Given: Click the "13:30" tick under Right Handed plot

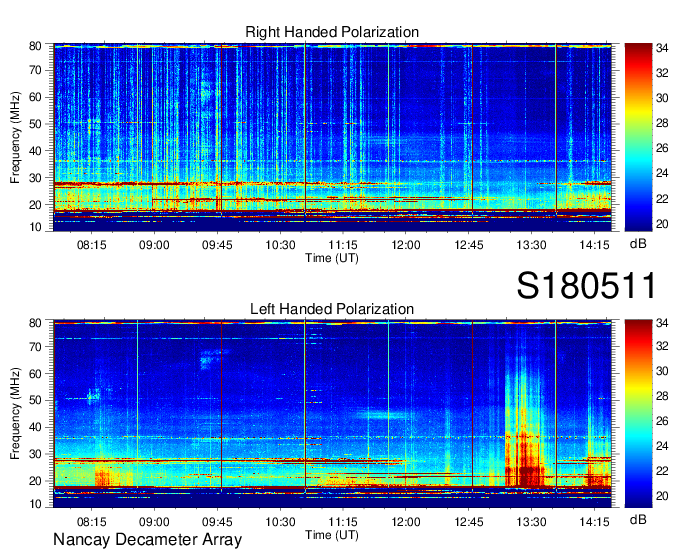Looking at the screenshot, I should [x=531, y=245].
